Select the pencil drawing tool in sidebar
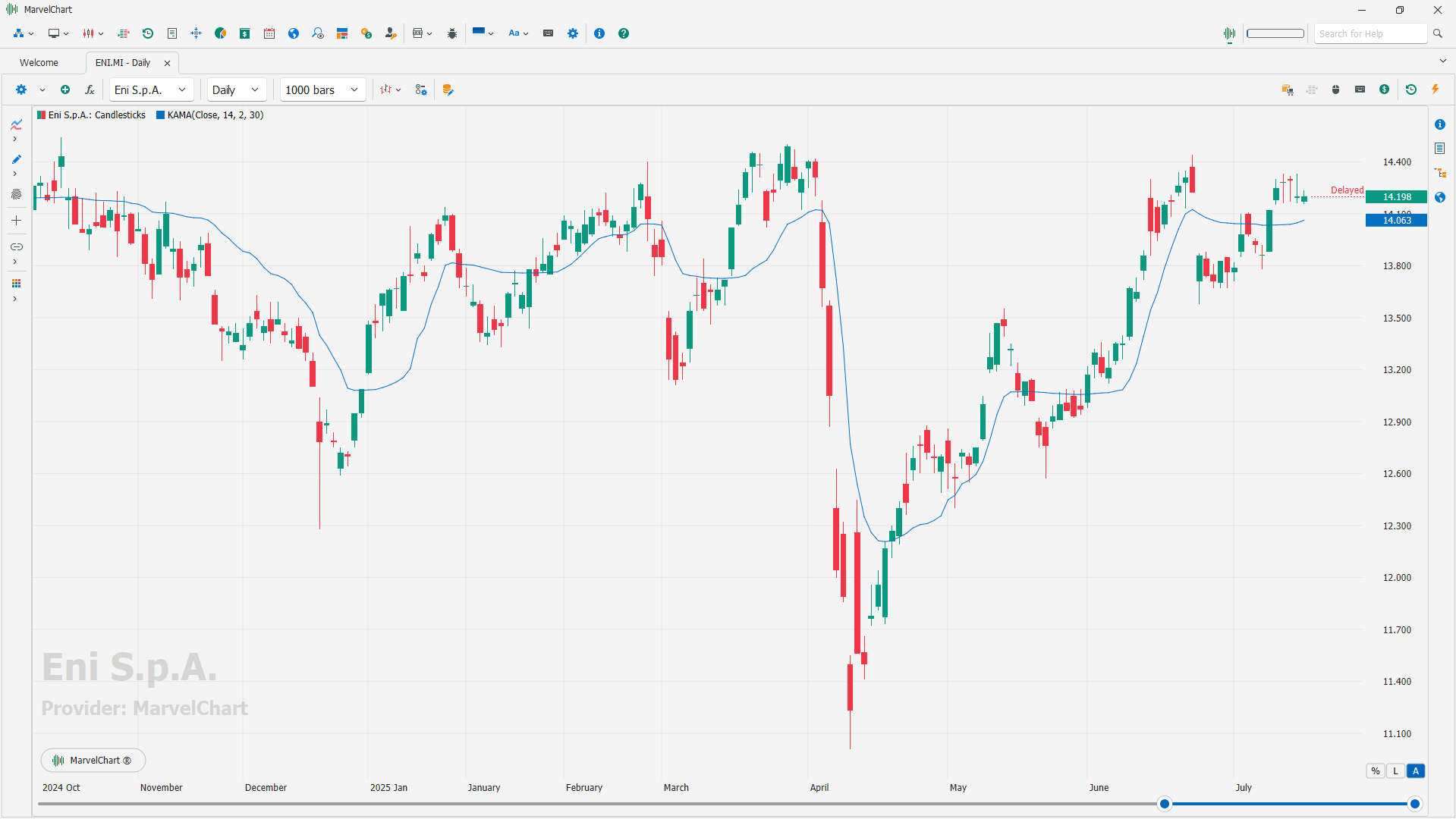The image size is (1456, 819). [16, 159]
